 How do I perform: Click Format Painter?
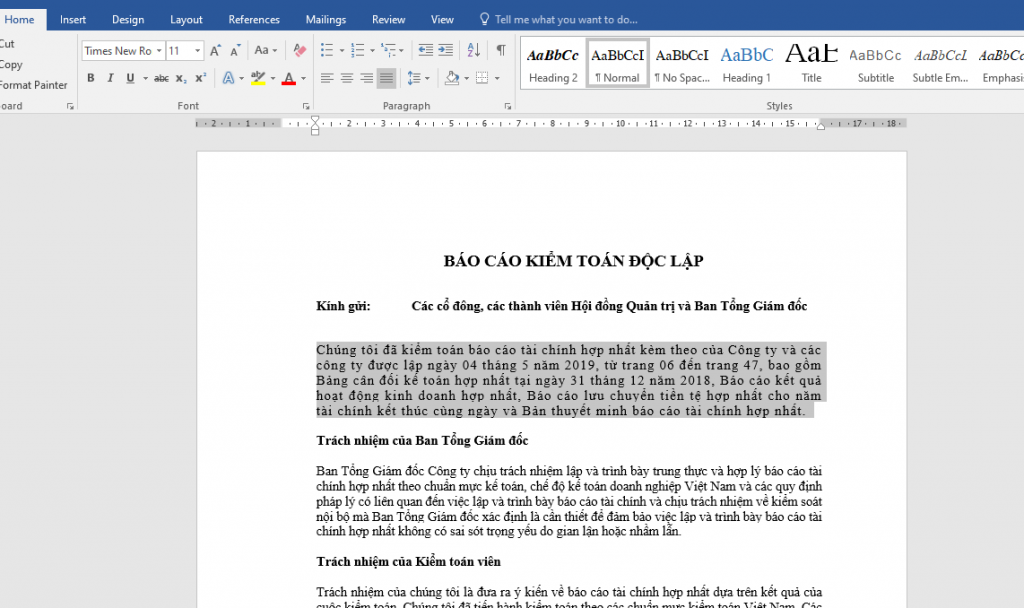[33, 85]
